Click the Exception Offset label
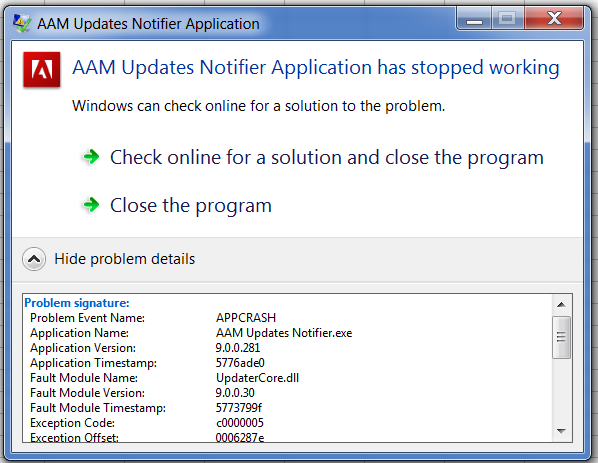The width and height of the screenshot is (598, 463). [x=74, y=437]
